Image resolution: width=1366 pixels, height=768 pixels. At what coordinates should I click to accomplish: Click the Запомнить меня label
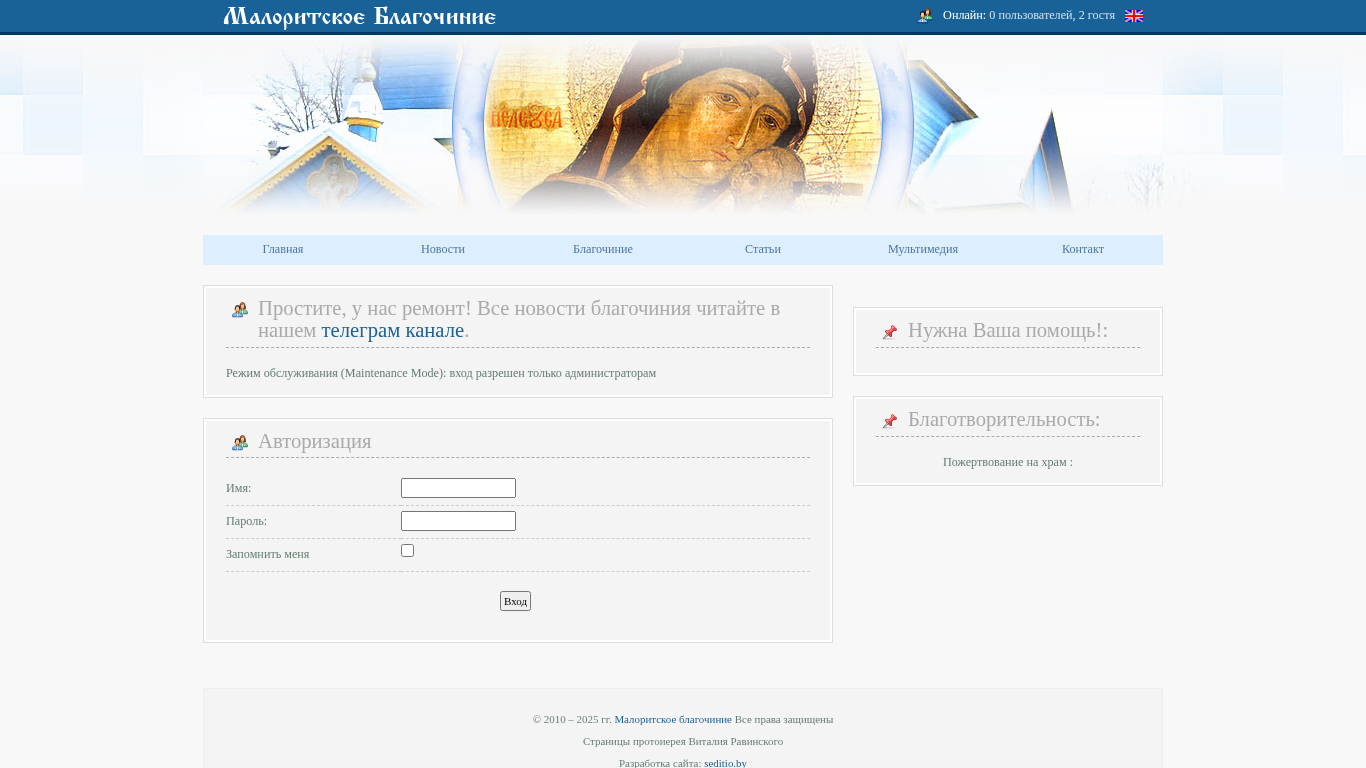(267, 554)
